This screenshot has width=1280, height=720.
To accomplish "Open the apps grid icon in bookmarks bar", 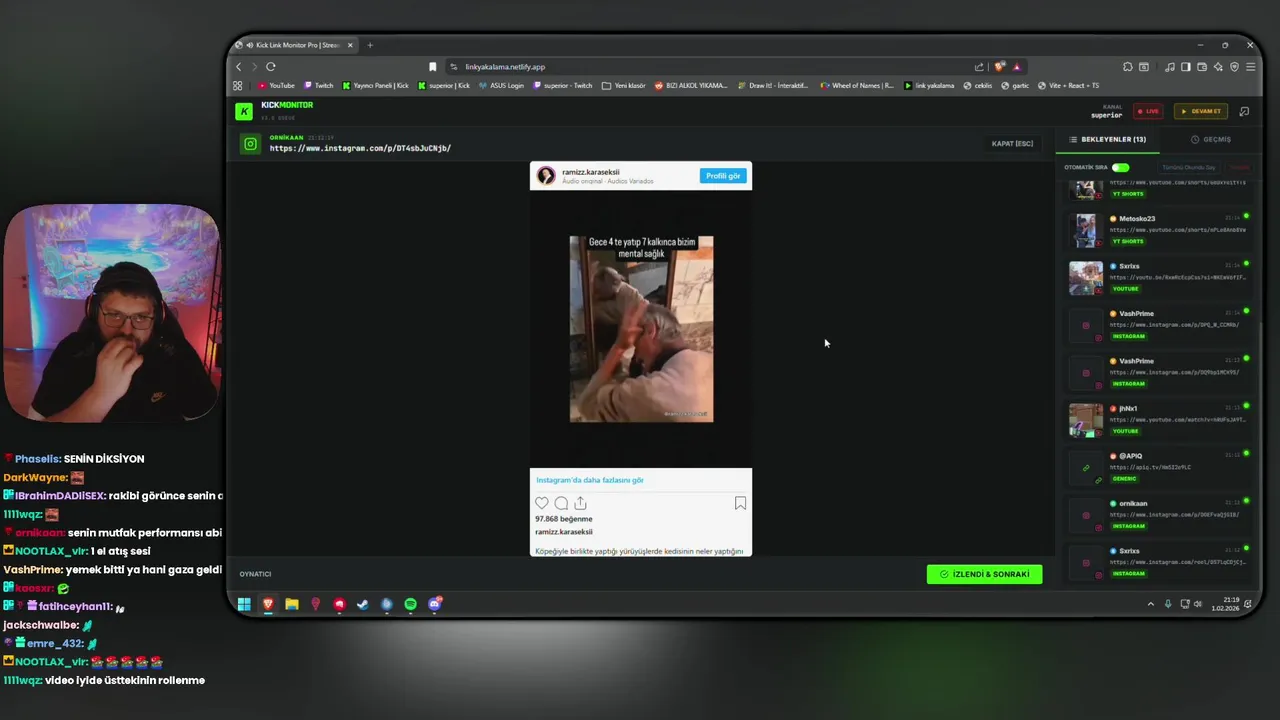I will (x=238, y=86).
